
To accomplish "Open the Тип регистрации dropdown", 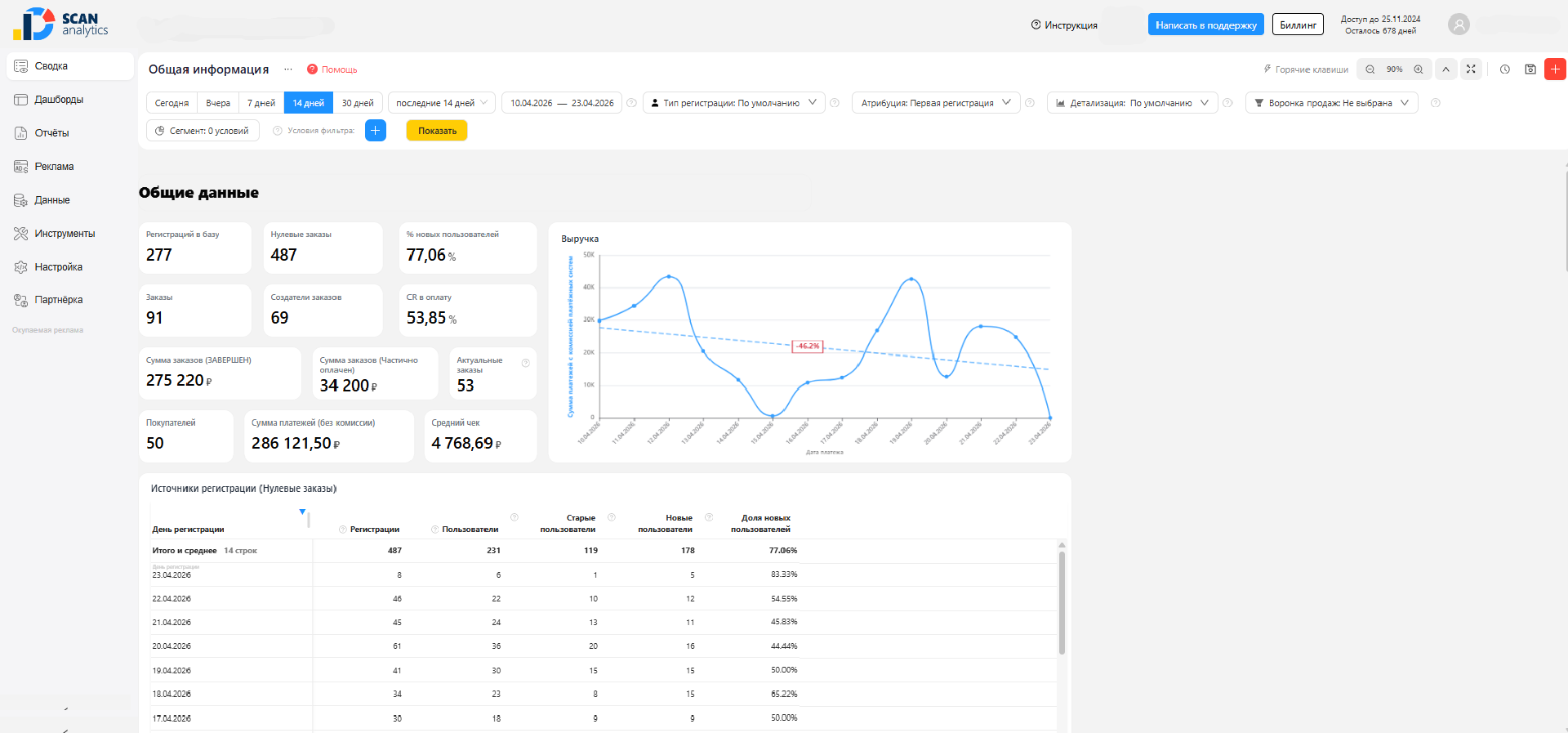I will tap(733, 103).
